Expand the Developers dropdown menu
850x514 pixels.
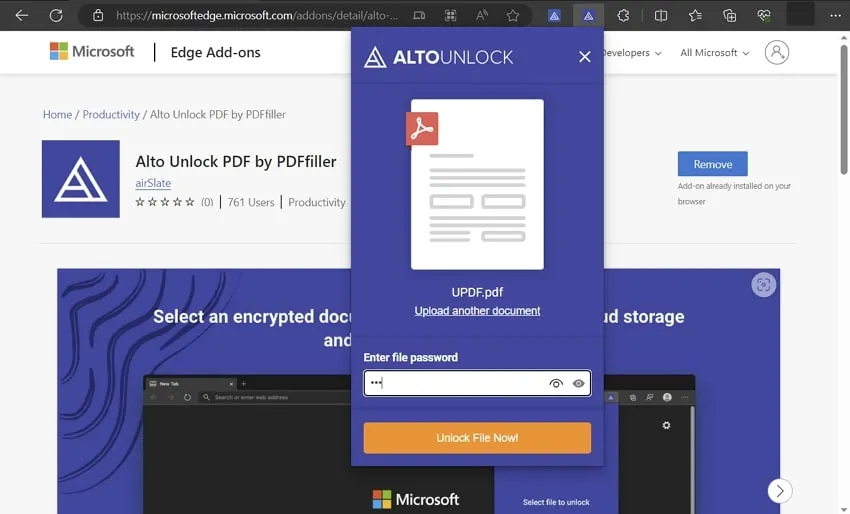(632, 53)
